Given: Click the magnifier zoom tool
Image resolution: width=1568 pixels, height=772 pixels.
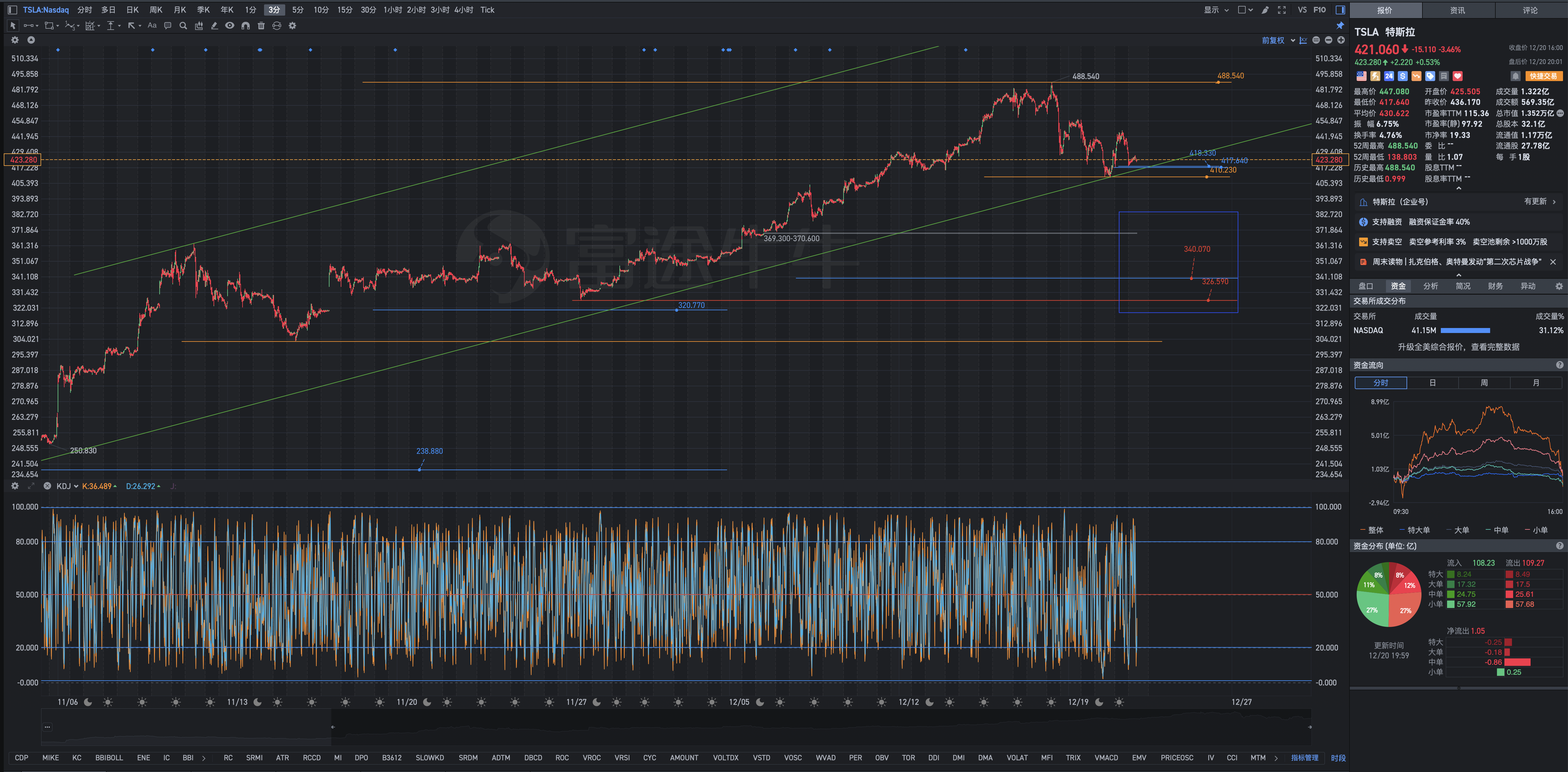Looking at the screenshot, I should 183,26.
